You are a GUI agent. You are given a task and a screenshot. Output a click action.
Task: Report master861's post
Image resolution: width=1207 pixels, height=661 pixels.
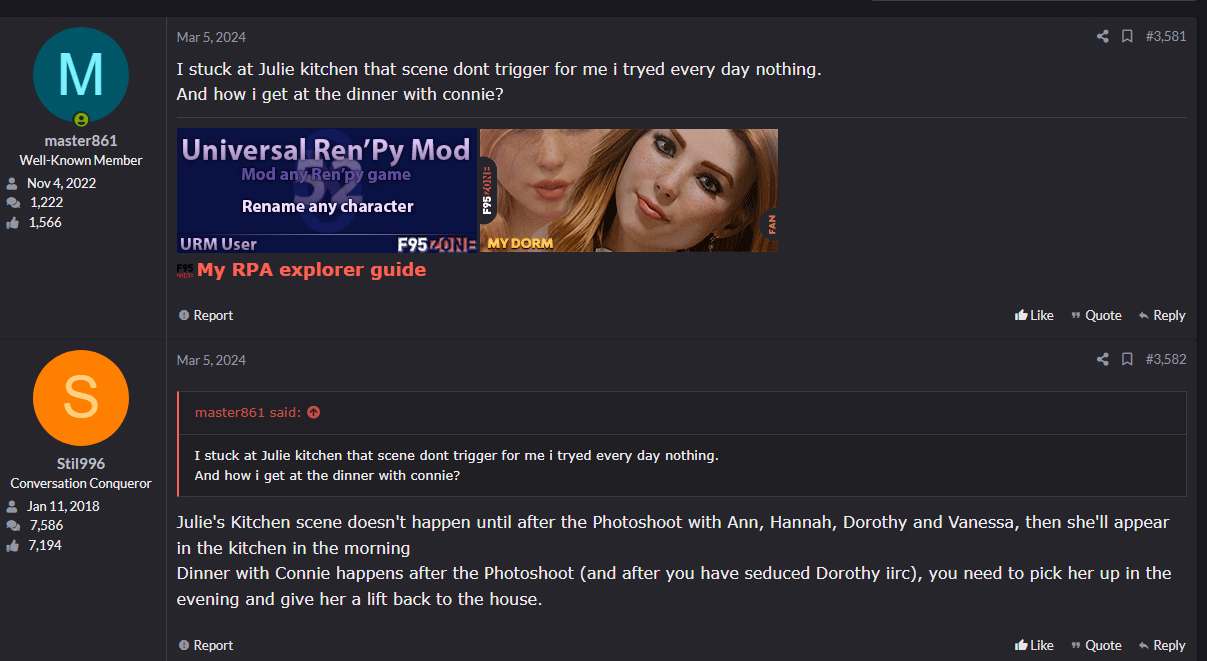(x=206, y=315)
